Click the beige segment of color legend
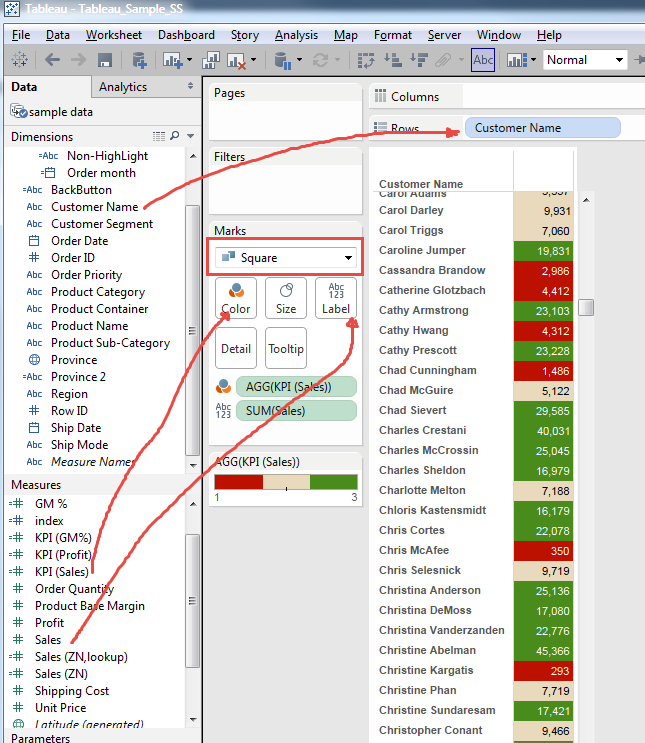Image resolution: width=645 pixels, height=743 pixels. [x=286, y=482]
